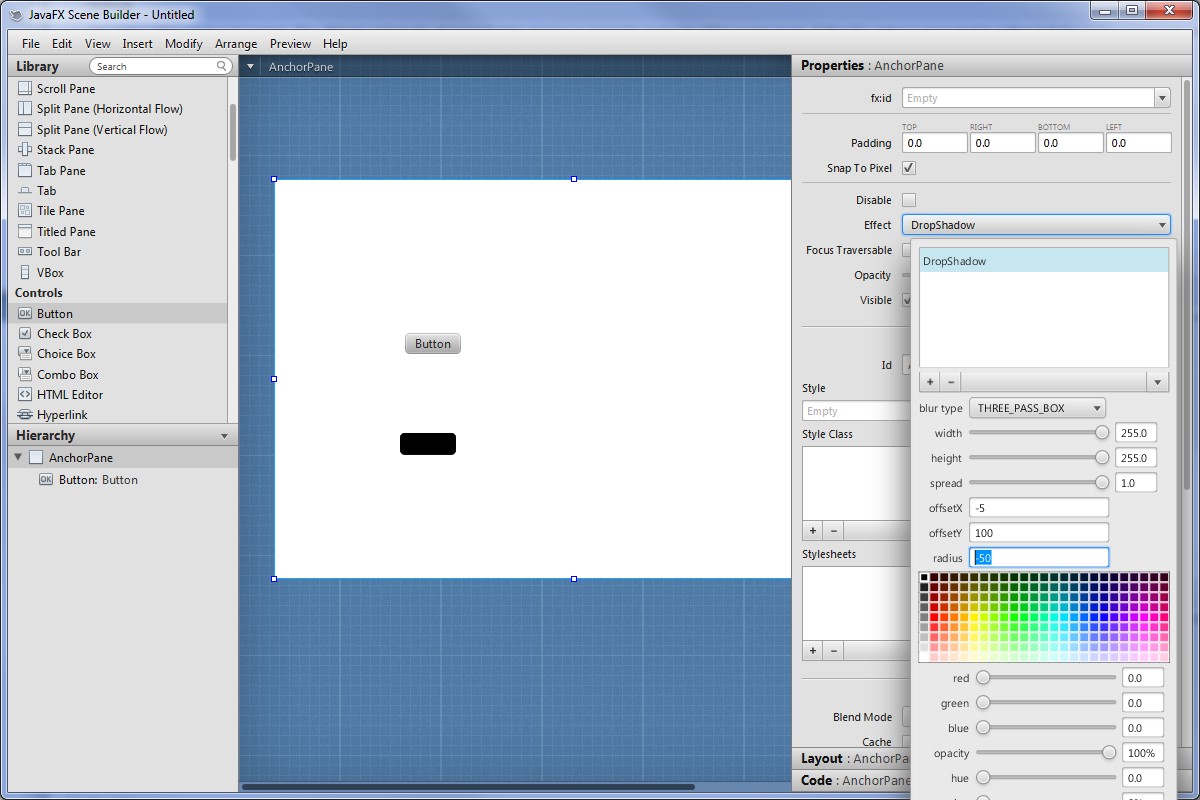1200x800 pixels.
Task: Click the plus button under the effect list
Action: point(930,382)
